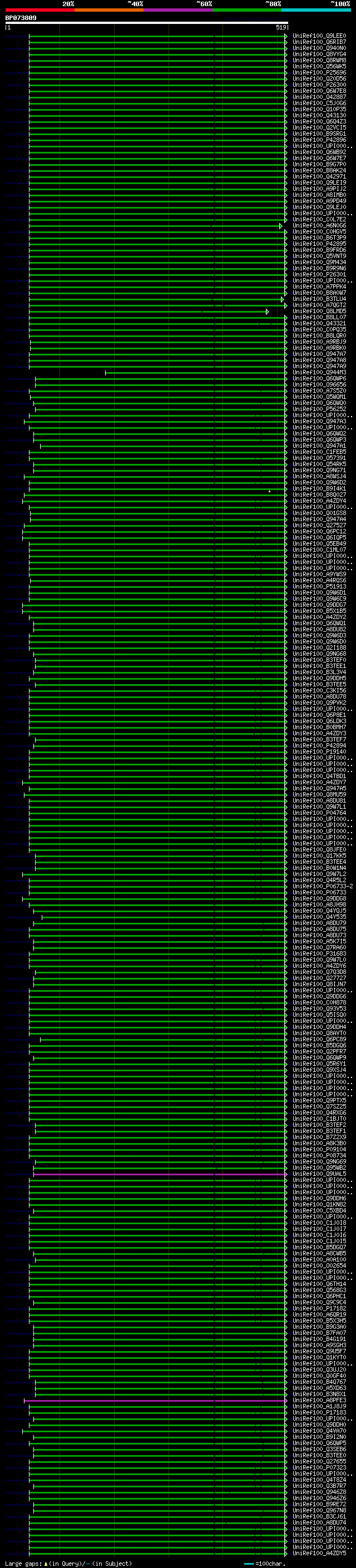Select hit UniRef100_P25696
Image resolution: width=356 pixels, height=1568 pixels.
[x=319, y=72]
